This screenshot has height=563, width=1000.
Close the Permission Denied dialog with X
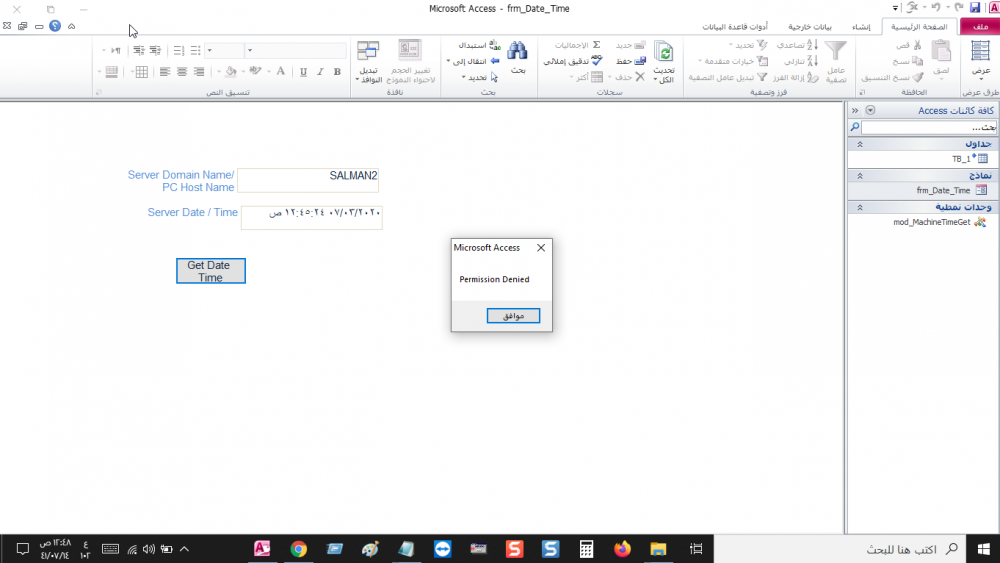pos(541,247)
